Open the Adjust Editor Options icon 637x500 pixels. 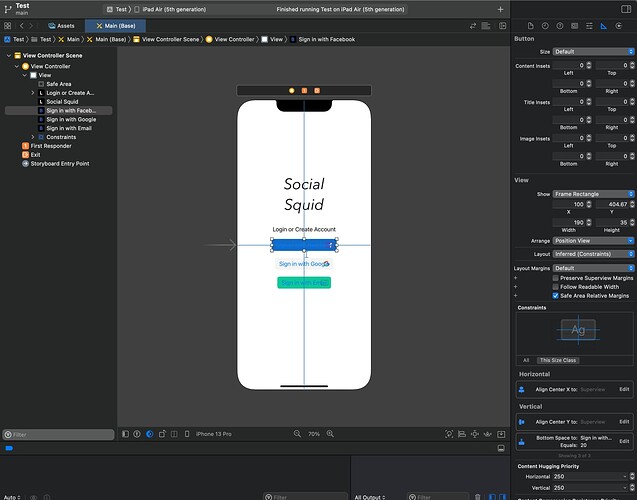(x=486, y=26)
